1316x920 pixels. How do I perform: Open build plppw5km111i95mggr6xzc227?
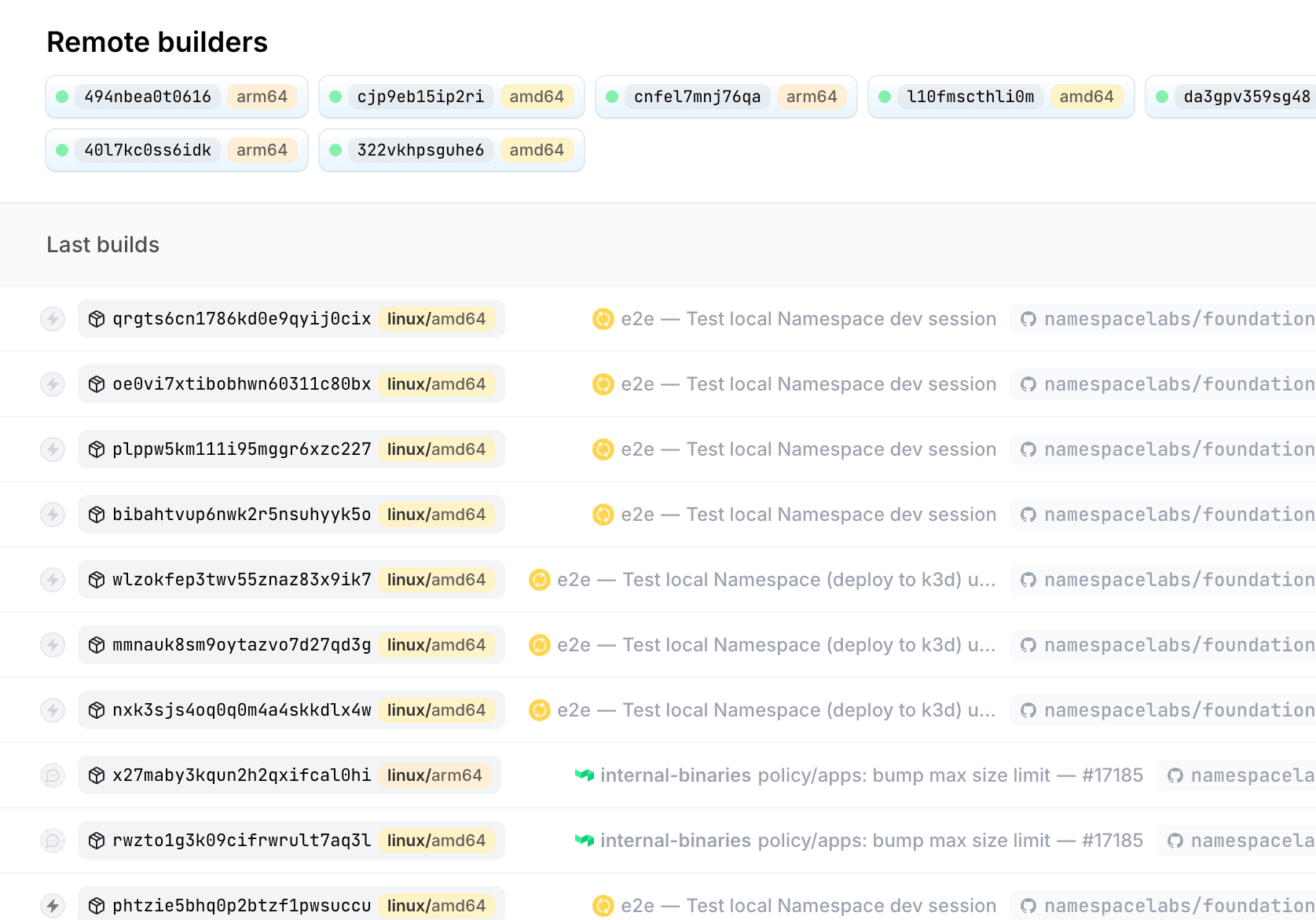tap(291, 449)
